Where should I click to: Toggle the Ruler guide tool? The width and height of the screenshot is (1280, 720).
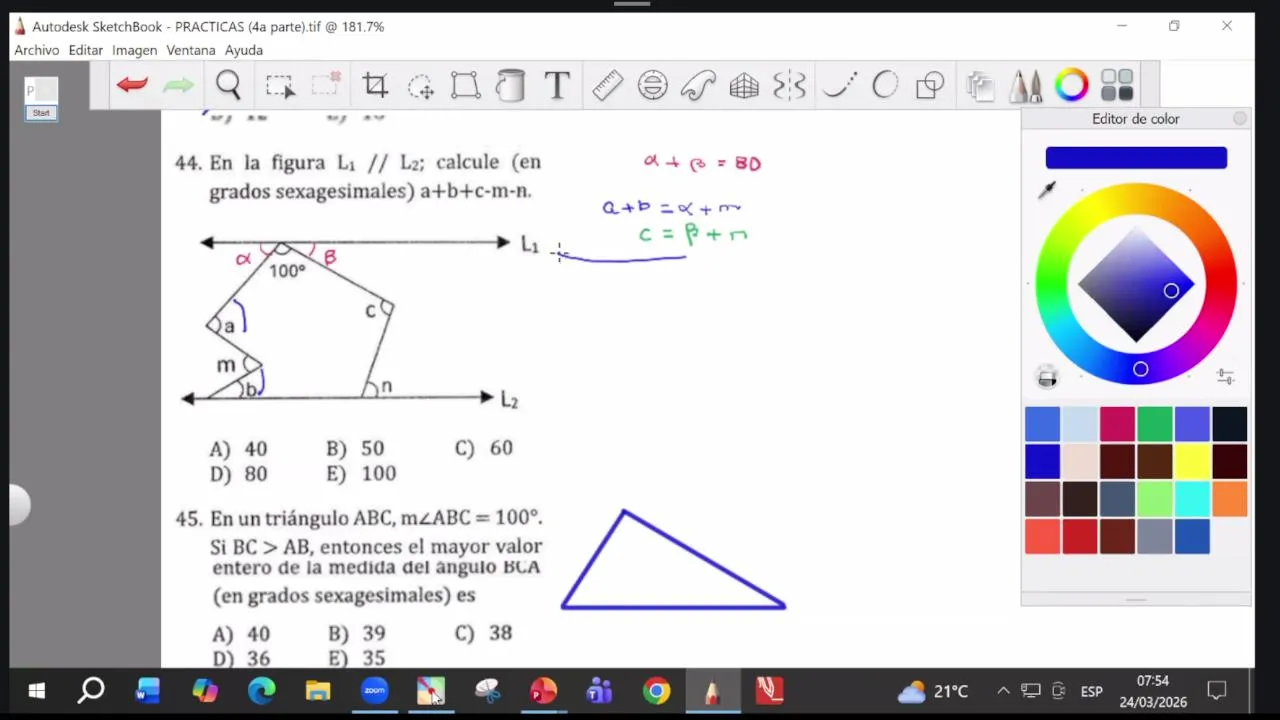[607, 86]
